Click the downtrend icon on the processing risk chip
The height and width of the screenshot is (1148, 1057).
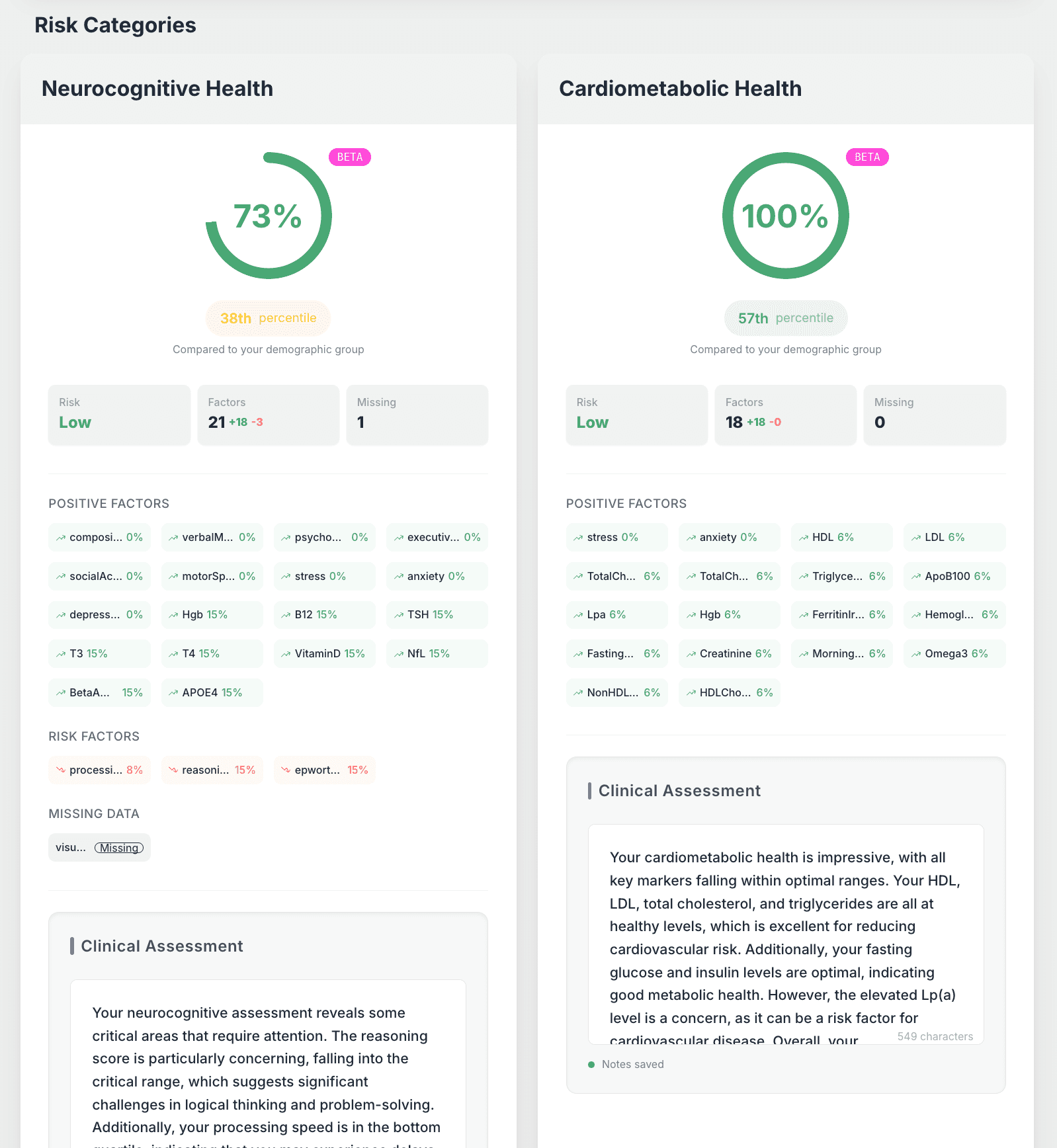click(61, 770)
